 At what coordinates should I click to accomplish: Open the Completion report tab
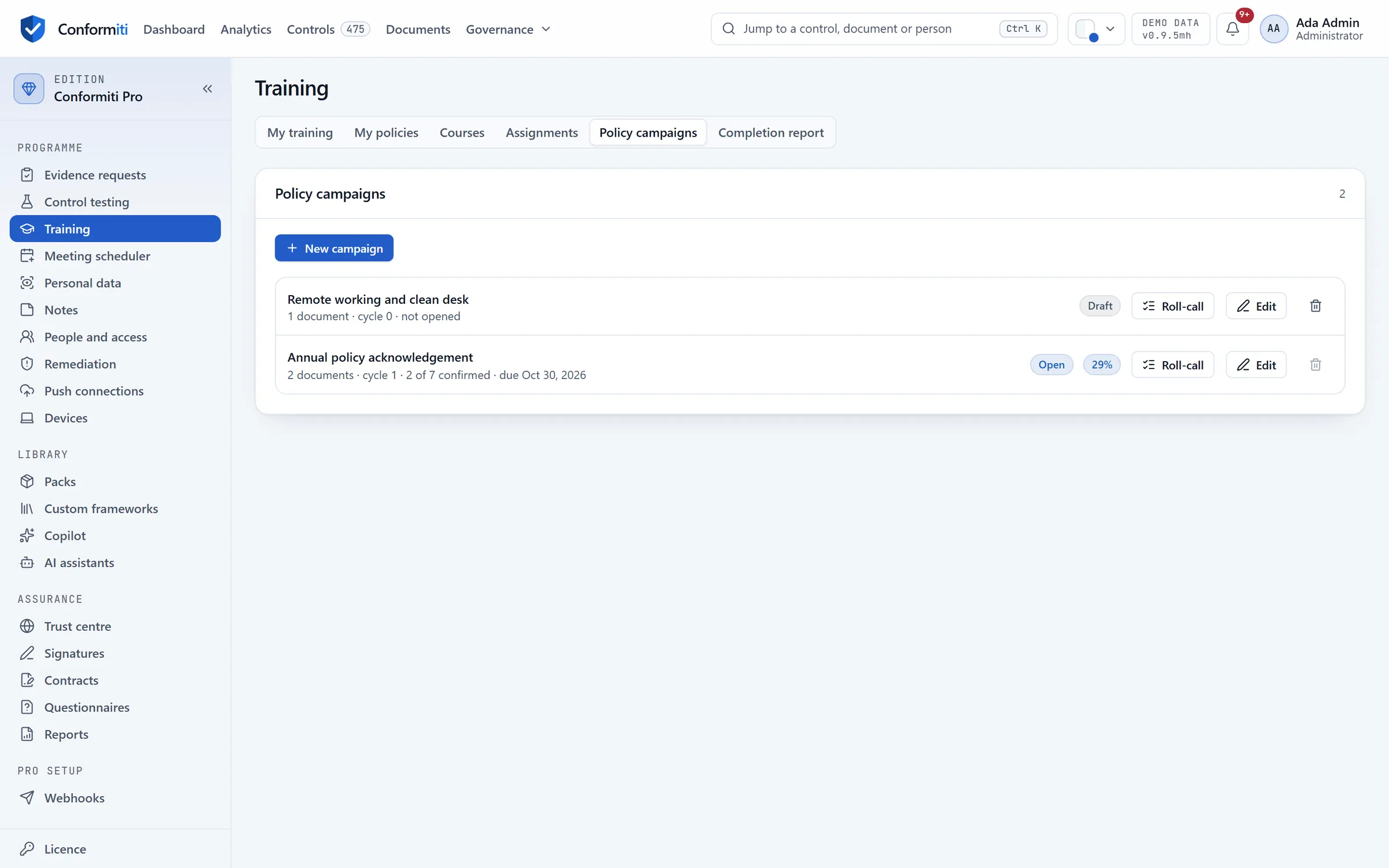pos(771,133)
